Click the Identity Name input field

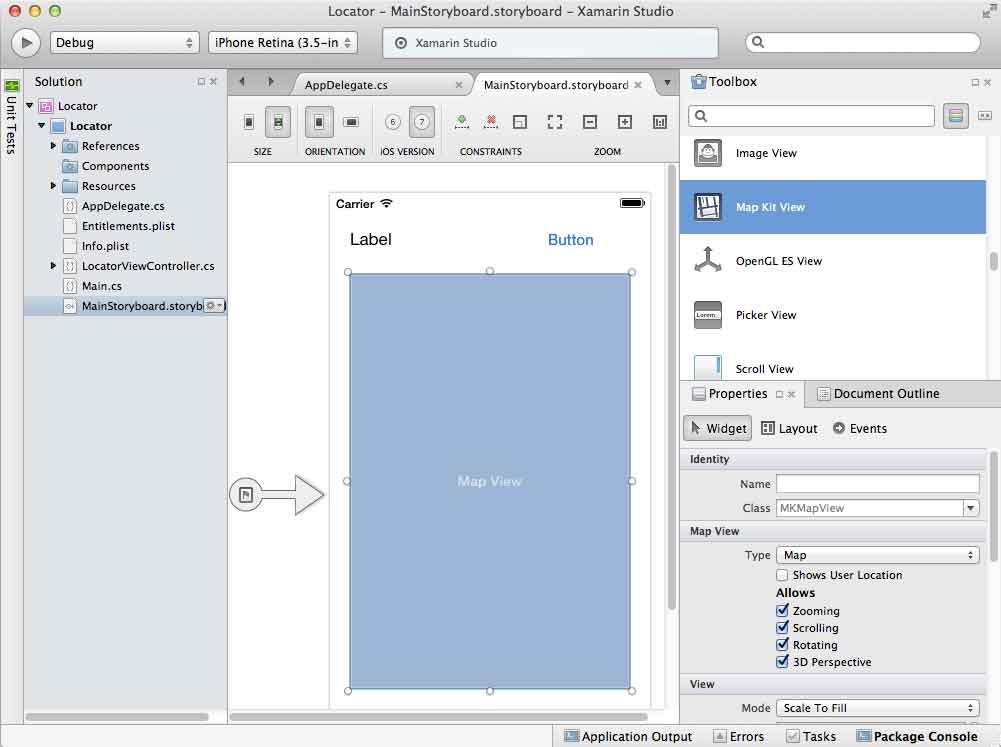click(878, 484)
